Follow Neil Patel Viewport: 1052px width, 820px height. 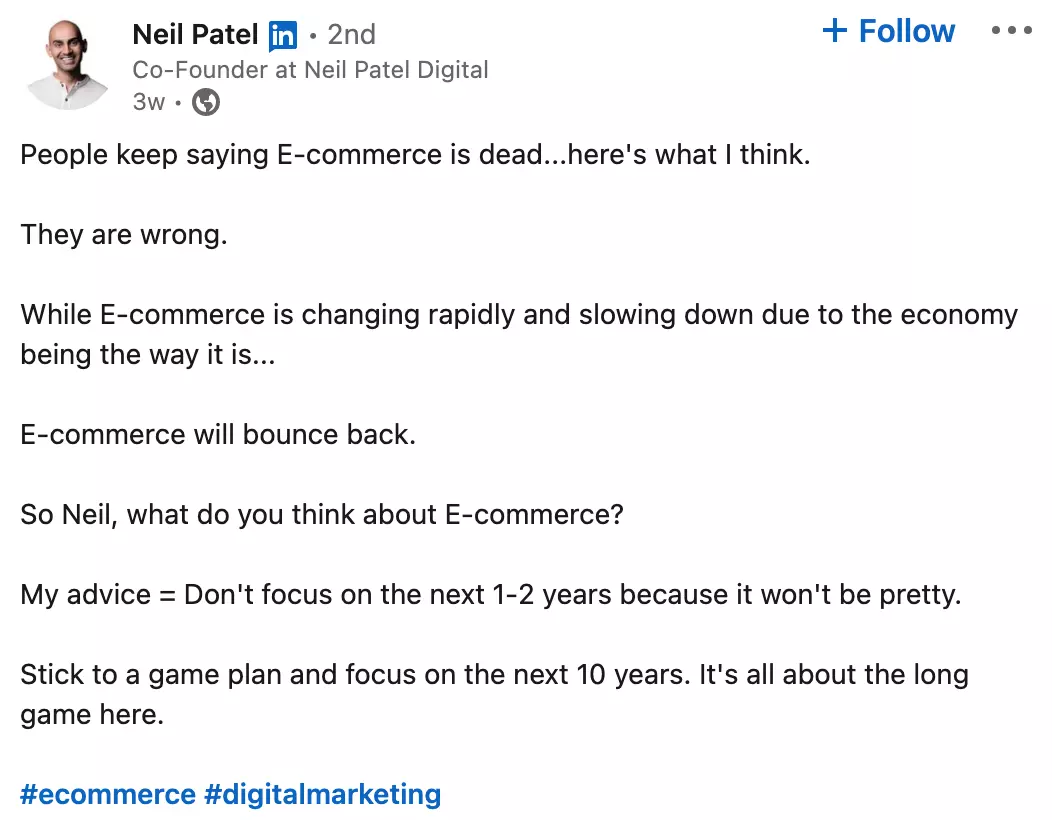(x=888, y=30)
